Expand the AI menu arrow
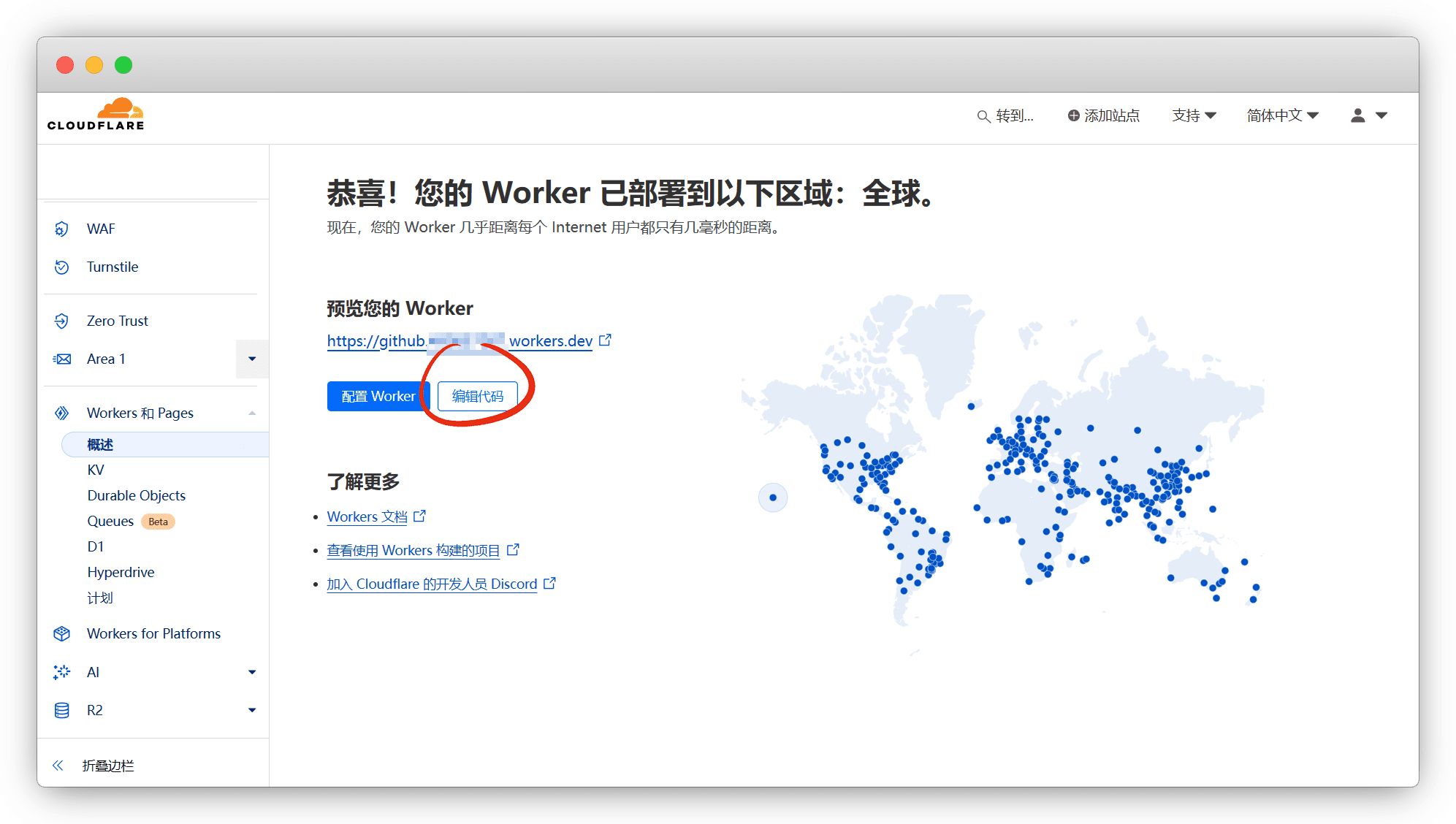1456x824 pixels. click(x=252, y=672)
